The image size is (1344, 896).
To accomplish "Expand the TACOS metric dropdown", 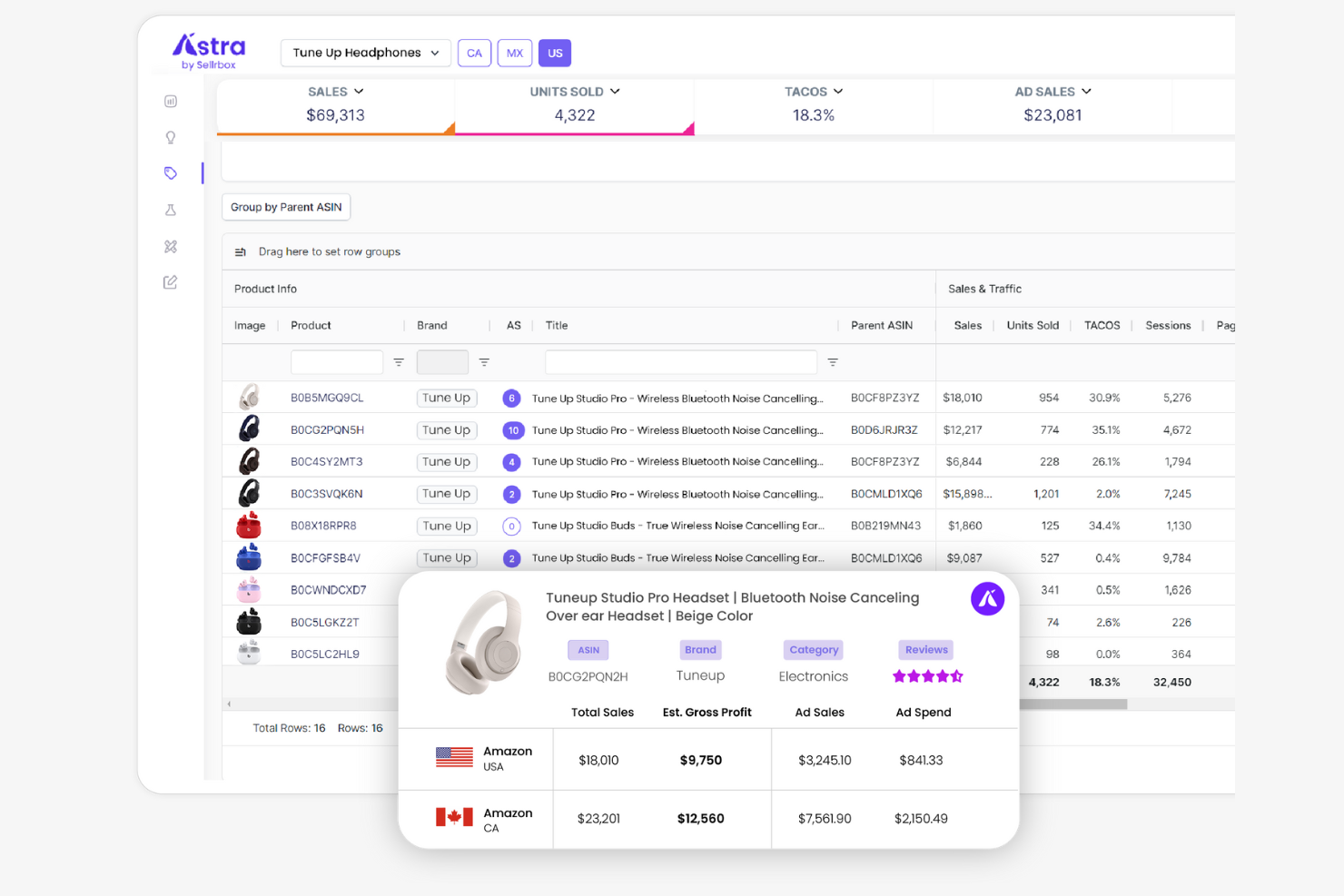I will click(x=837, y=91).
